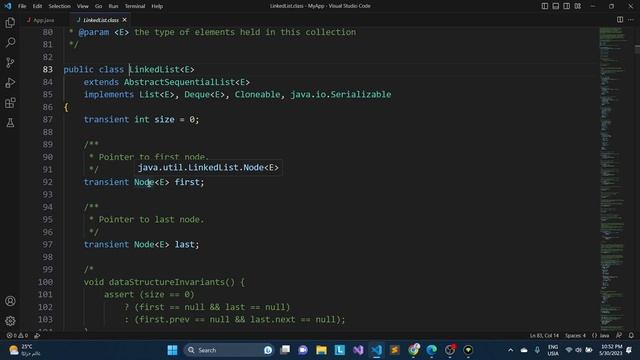This screenshot has height=360, width=640.
Task: Open the Go menu
Action: coord(98,6)
